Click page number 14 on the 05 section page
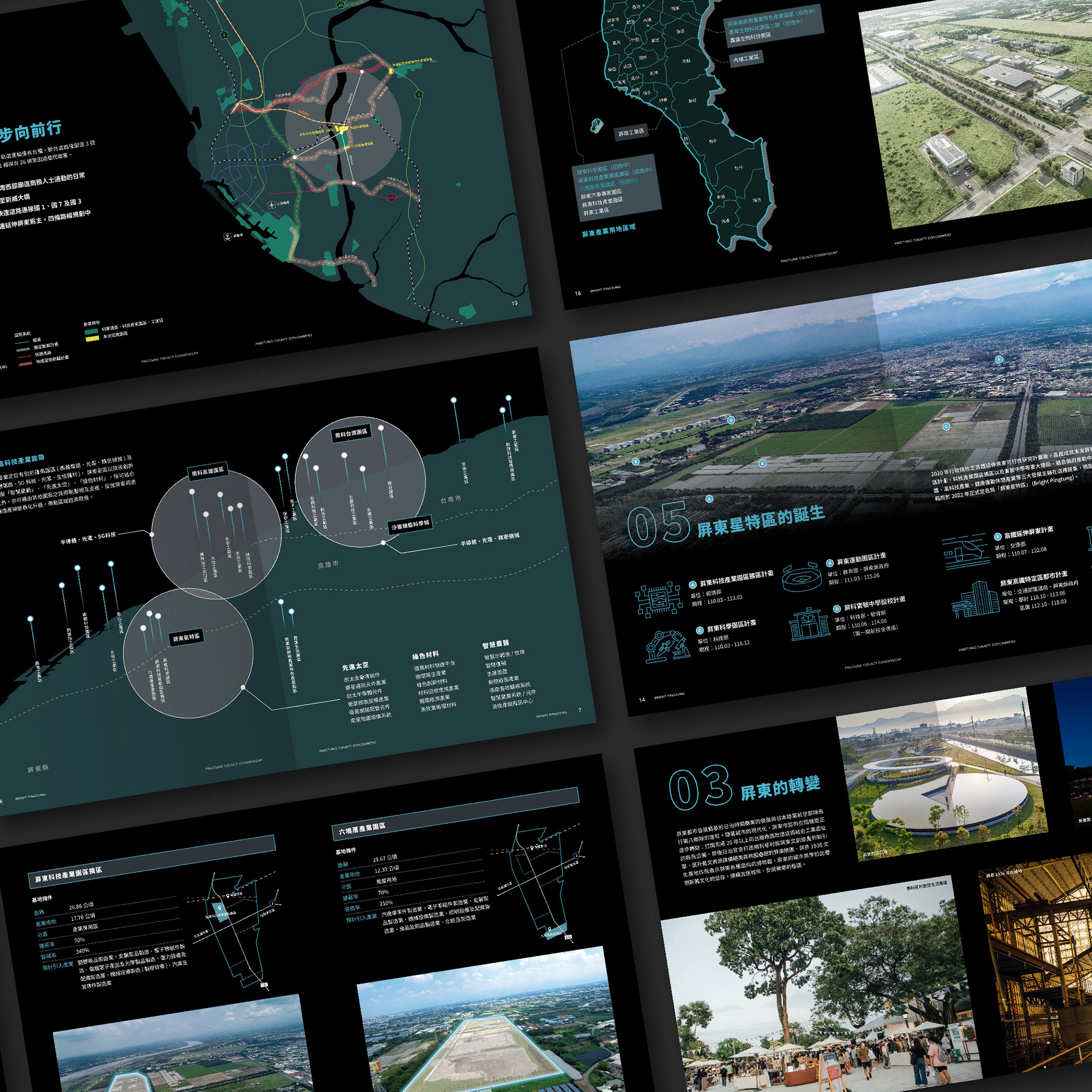The image size is (1092, 1092). [642, 699]
